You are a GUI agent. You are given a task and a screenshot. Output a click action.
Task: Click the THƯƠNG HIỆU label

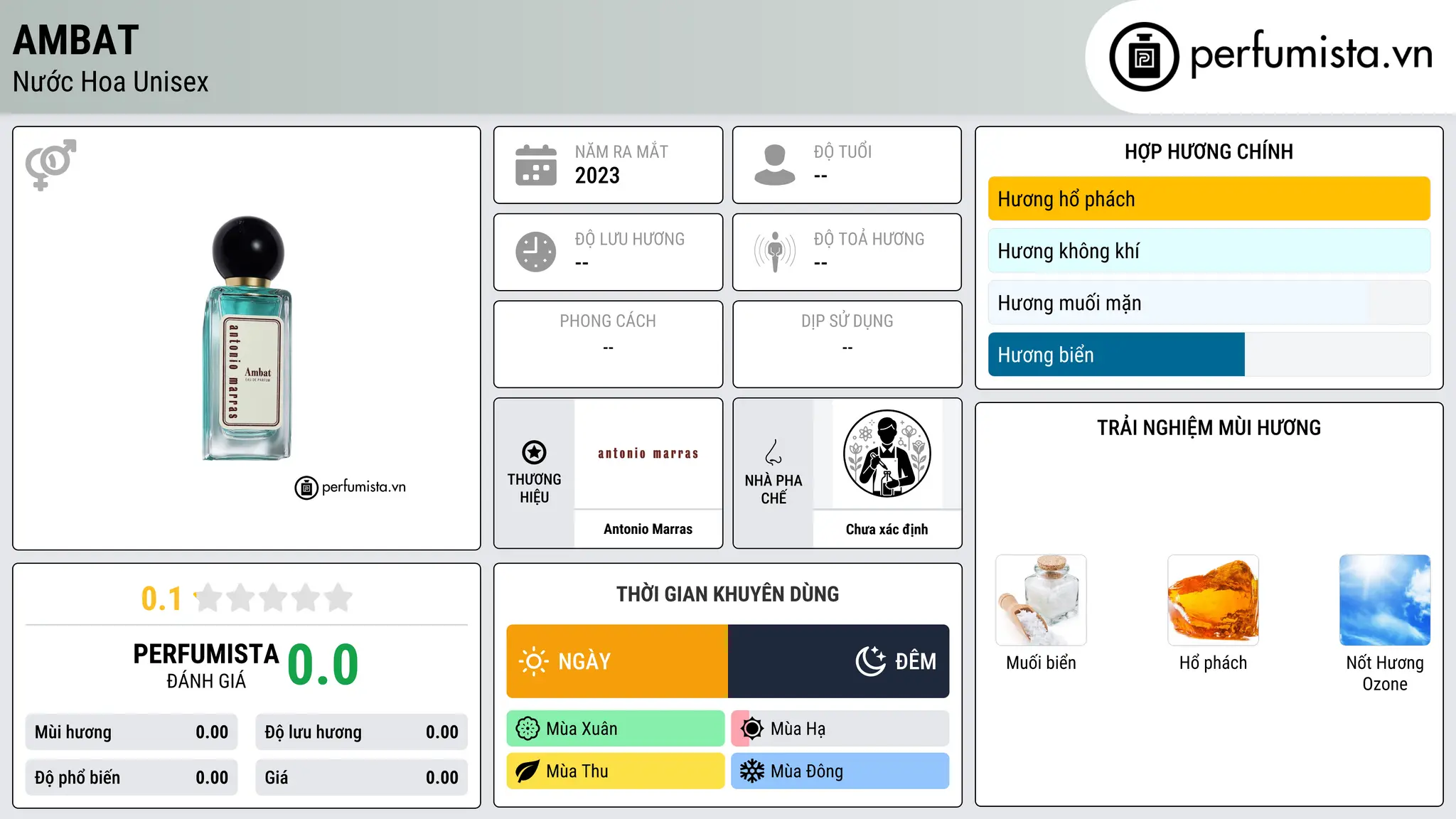coord(534,488)
